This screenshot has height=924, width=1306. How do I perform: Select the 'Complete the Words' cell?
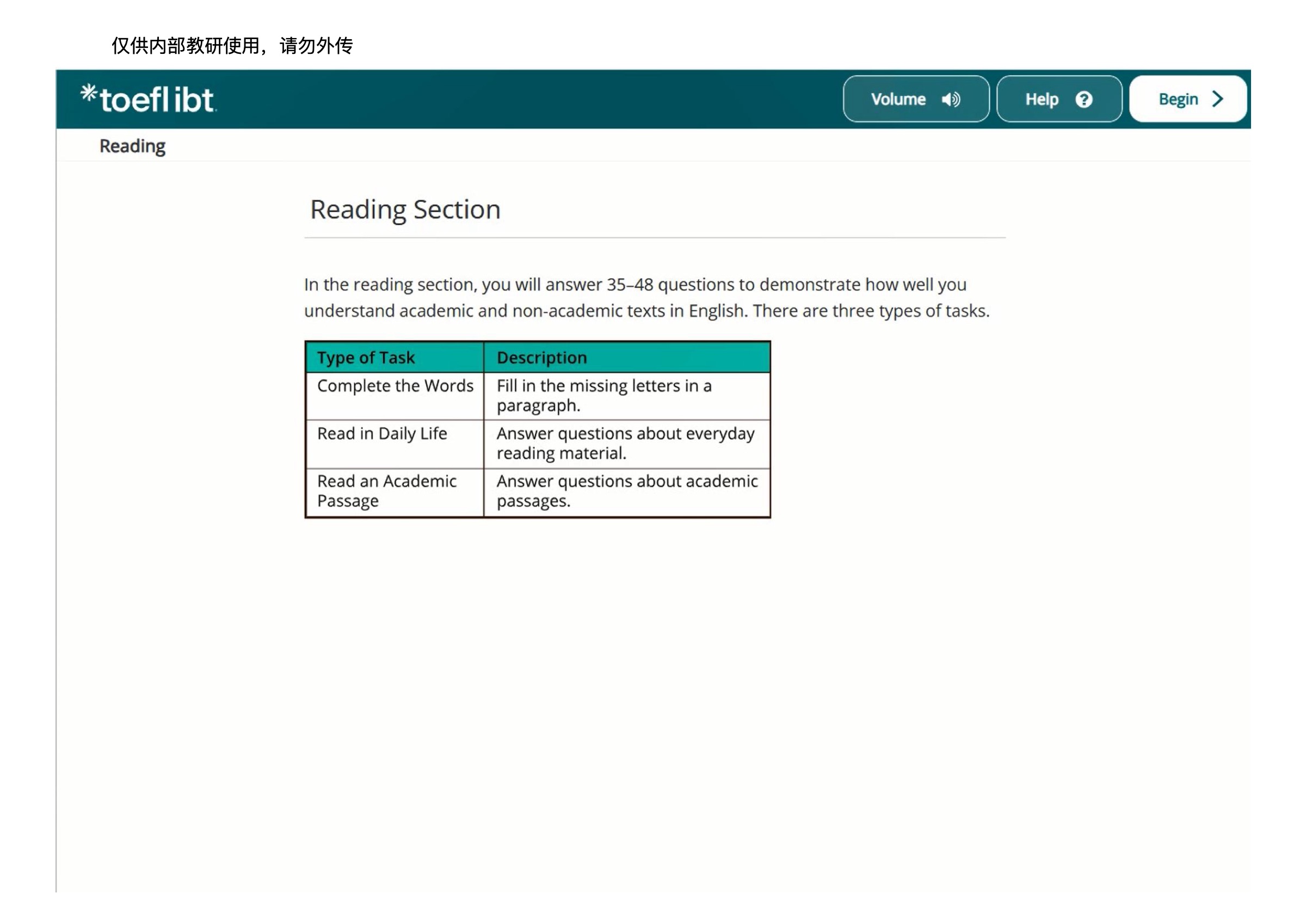tap(395, 396)
